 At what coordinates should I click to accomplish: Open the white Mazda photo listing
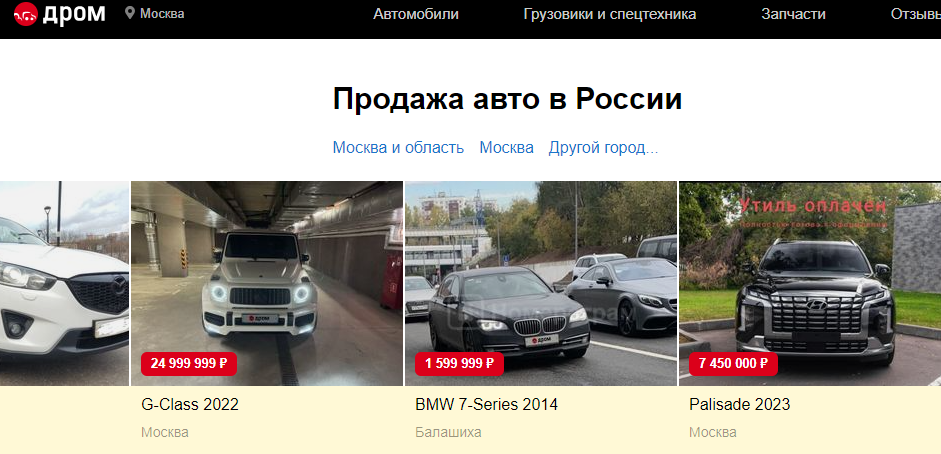point(64,283)
